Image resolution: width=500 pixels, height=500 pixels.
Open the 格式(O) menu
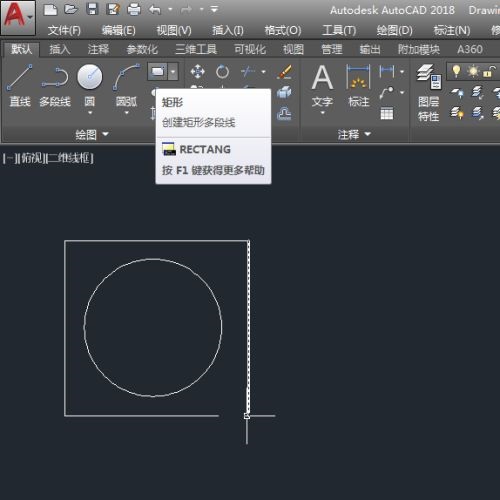[283, 31]
